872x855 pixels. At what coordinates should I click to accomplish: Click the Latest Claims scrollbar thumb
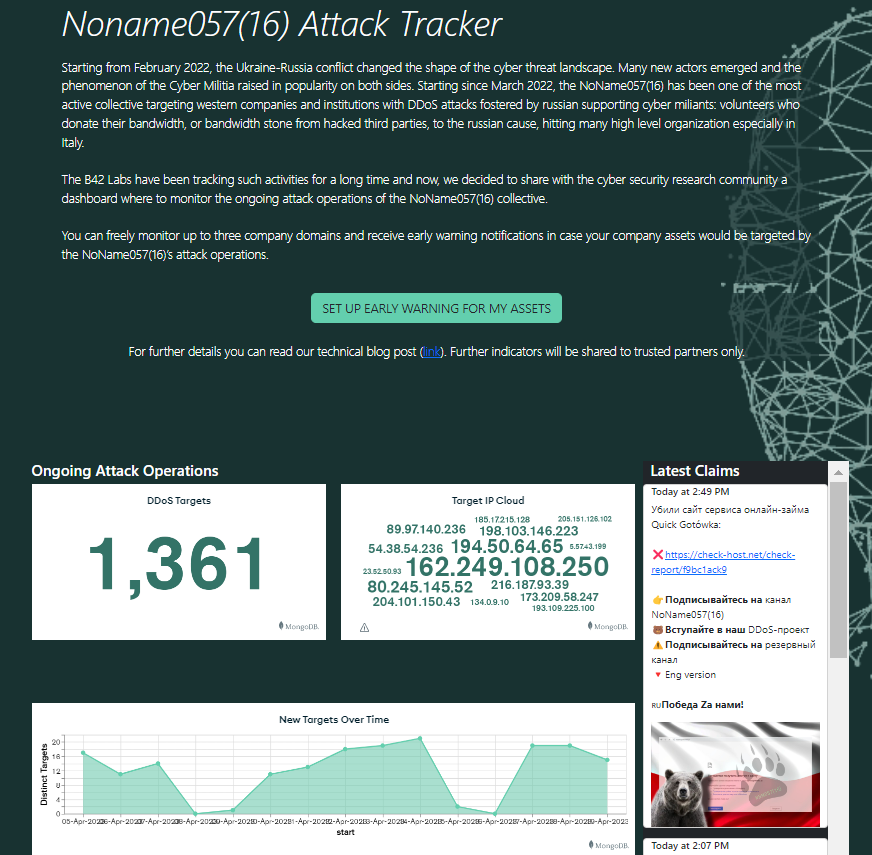coord(838,560)
